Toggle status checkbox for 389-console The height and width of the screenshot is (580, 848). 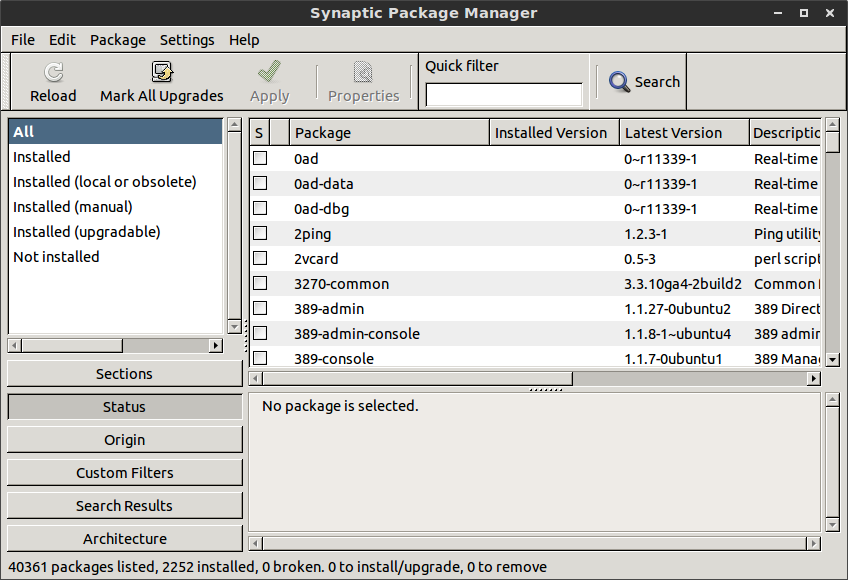[260, 358]
